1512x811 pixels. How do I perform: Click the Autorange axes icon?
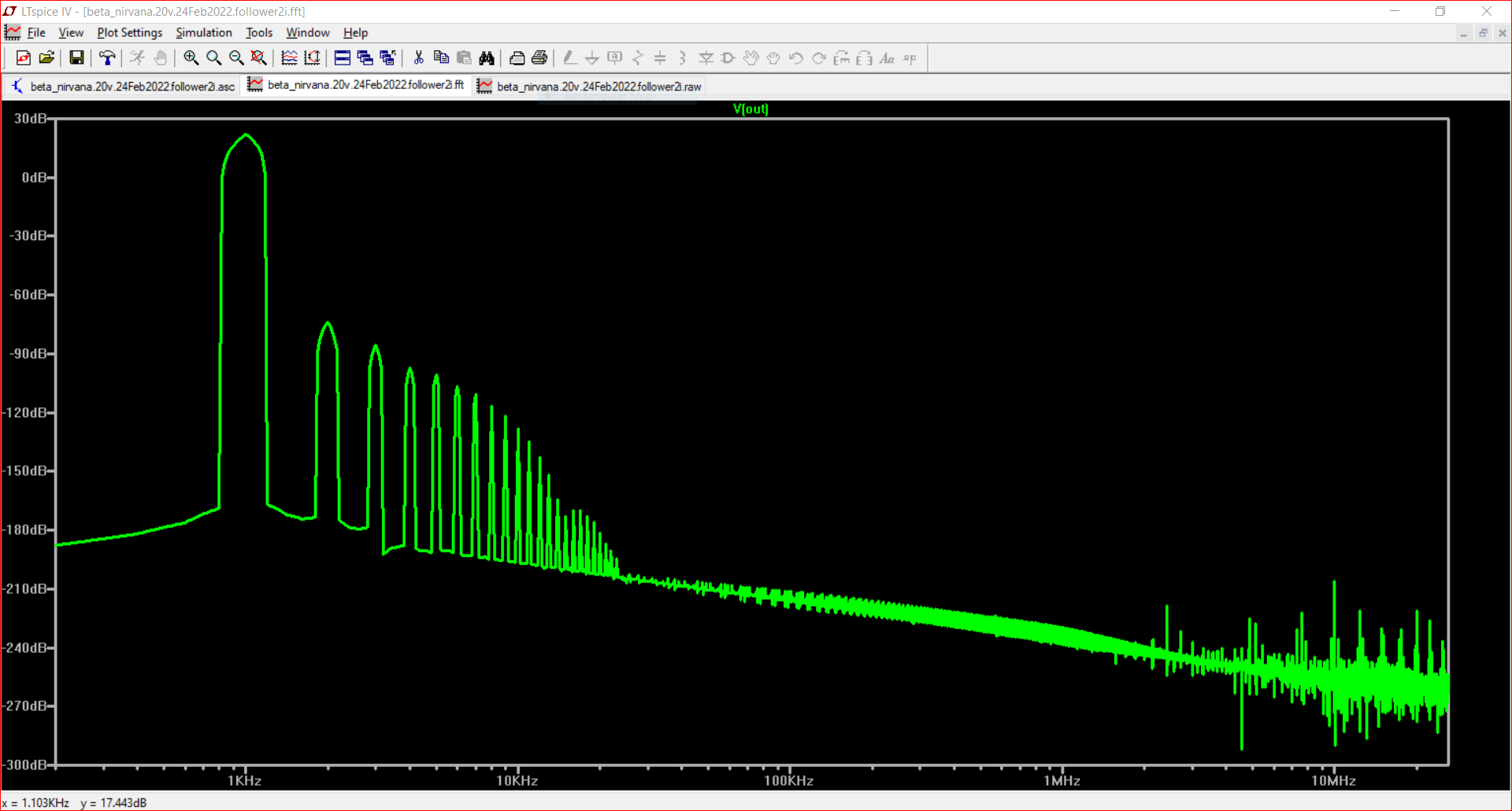pos(312,57)
